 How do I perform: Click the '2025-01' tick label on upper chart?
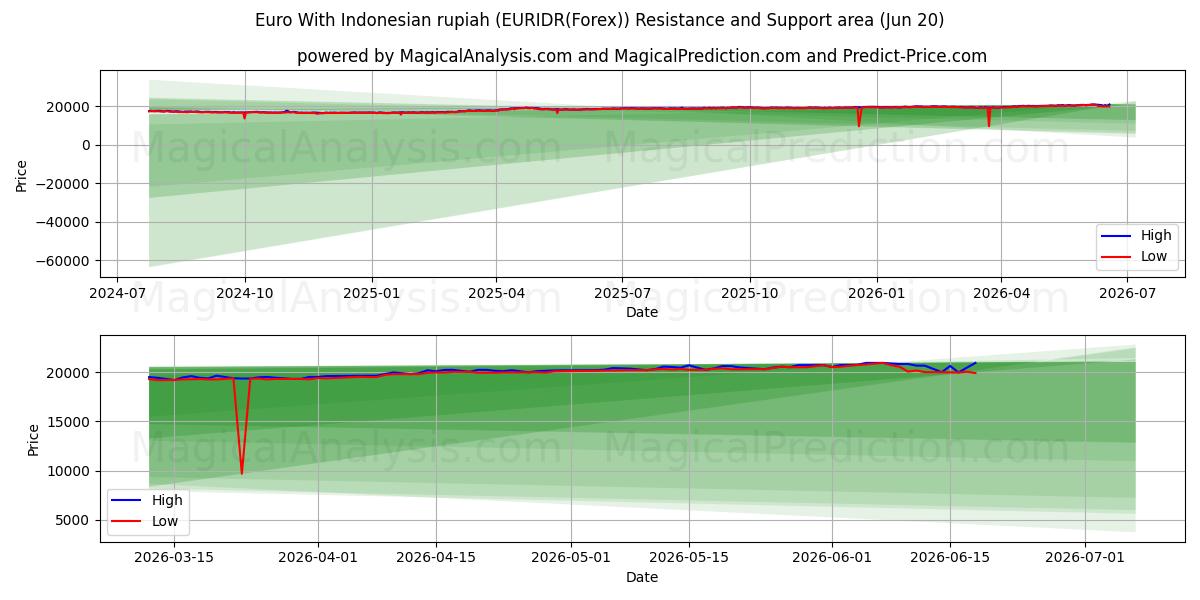coord(372,293)
